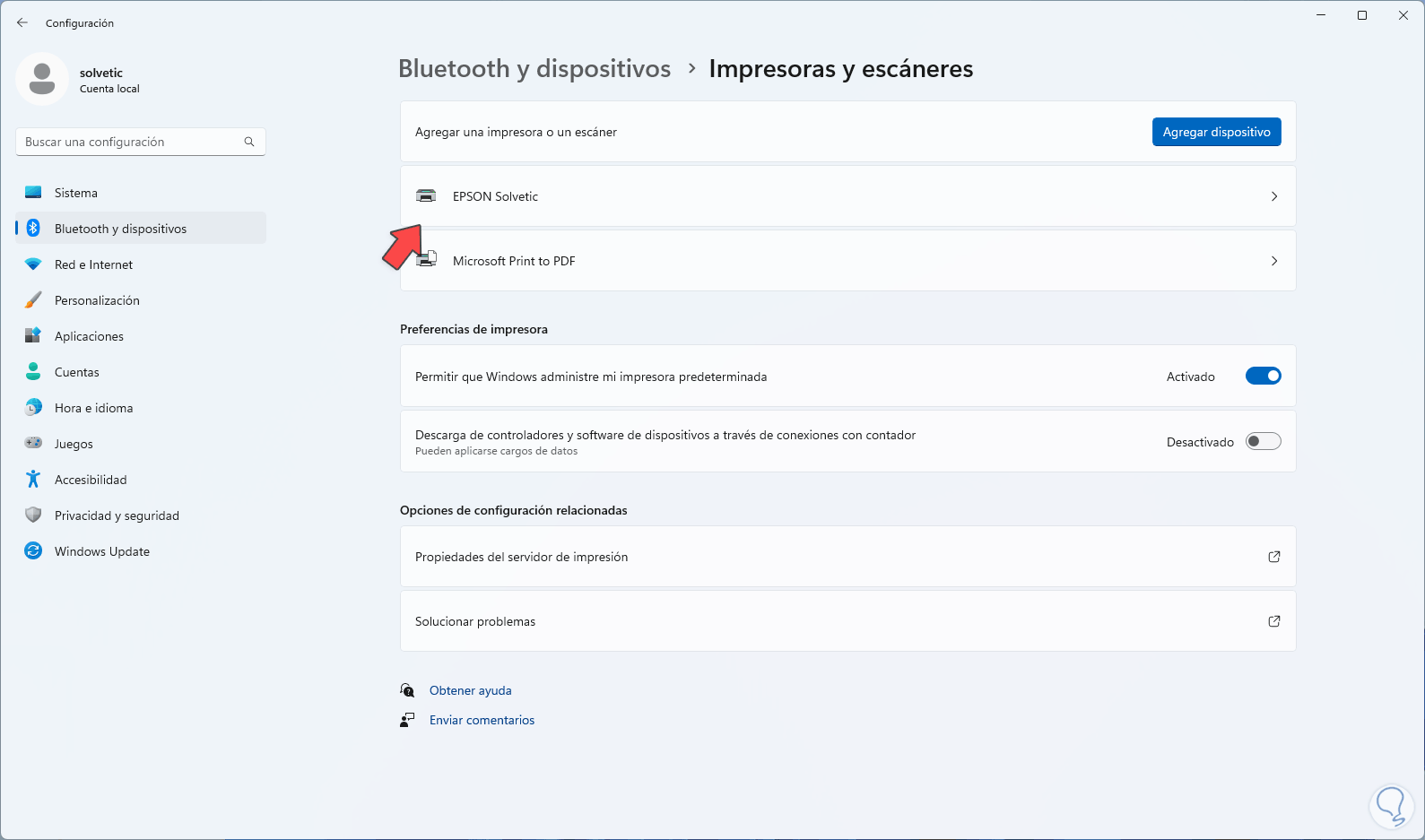
Task: Open the solvetic user account avatar
Action: 42,79
